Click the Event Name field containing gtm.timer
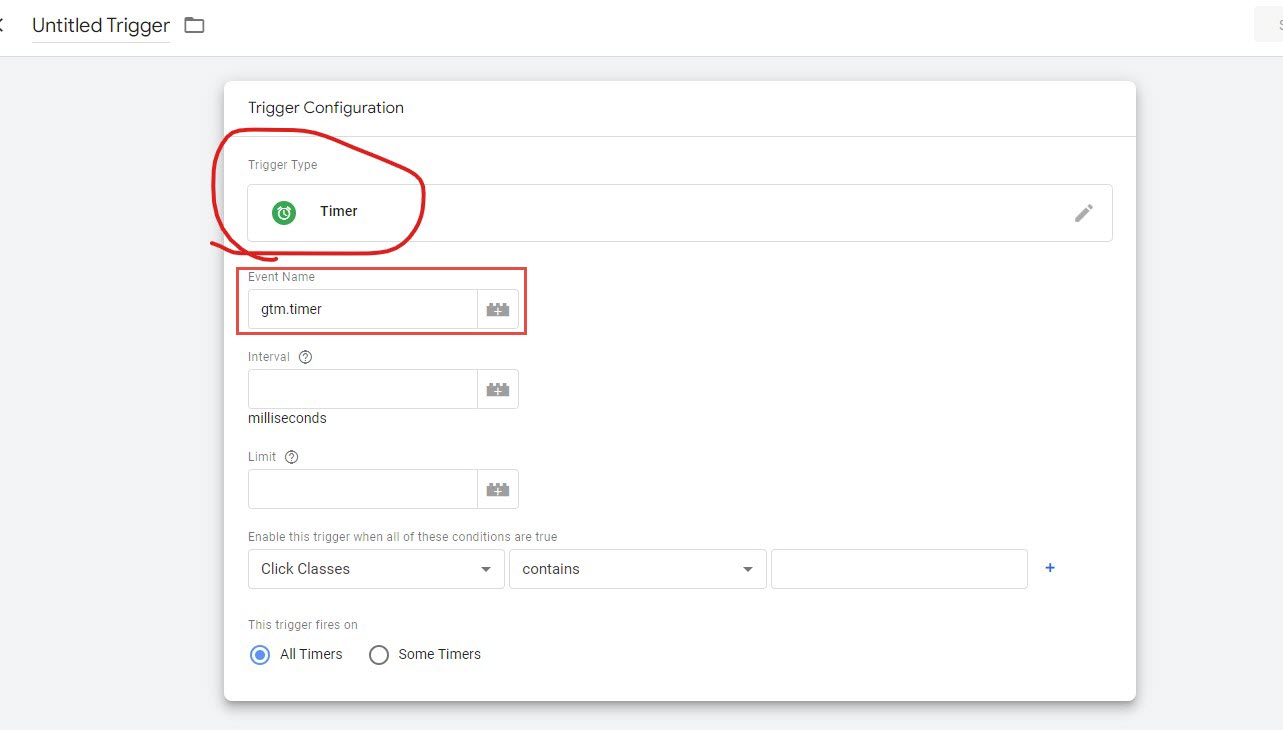This screenshot has height=730, width=1283. pos(362,310)
